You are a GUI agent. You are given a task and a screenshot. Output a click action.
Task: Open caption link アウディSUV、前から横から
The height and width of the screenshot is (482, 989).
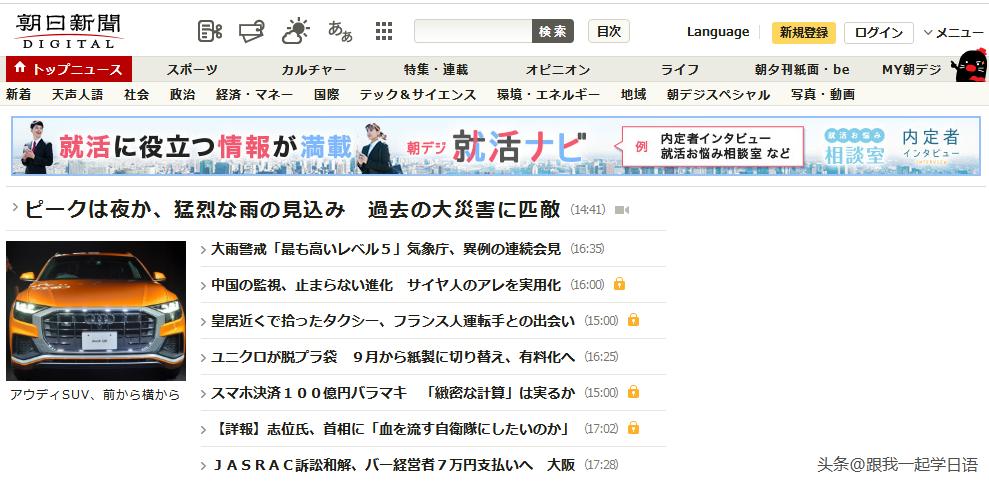(95, 395)
